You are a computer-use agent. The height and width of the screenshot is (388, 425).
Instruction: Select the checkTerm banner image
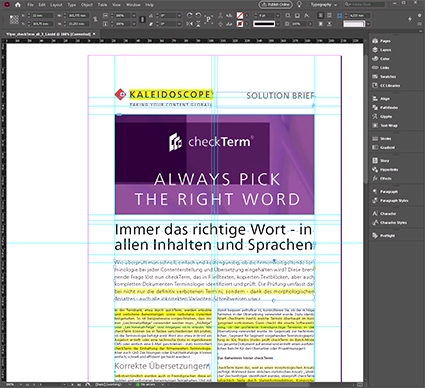coord(214,164)
